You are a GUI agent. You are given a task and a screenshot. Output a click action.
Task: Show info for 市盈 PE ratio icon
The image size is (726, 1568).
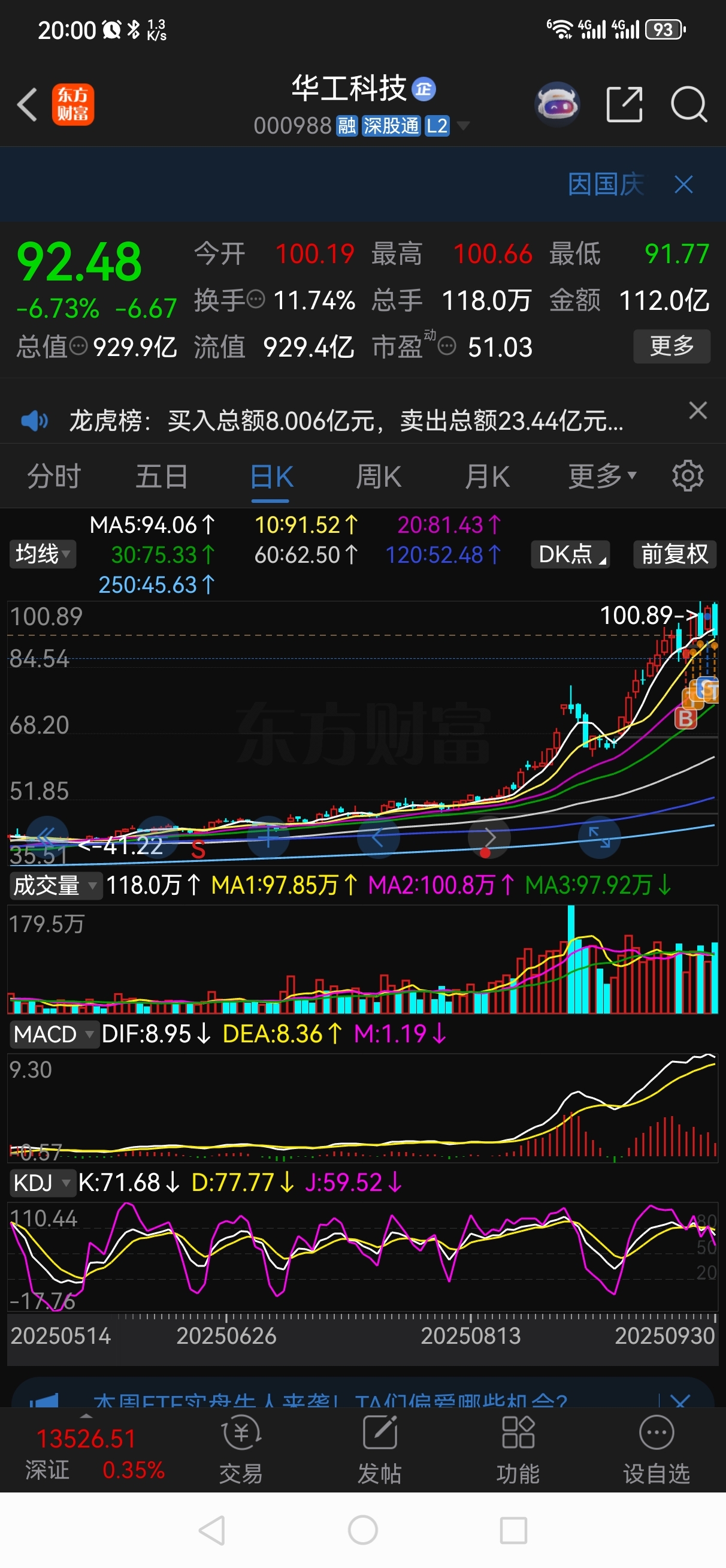(447, 347)
